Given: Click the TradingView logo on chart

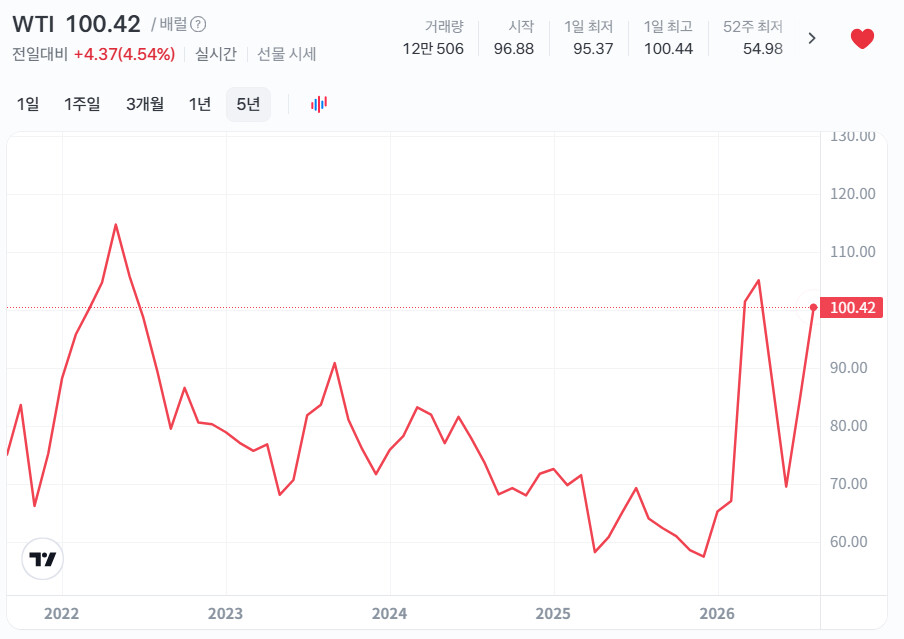Looking at the screenshot, I should pos(43,559).
